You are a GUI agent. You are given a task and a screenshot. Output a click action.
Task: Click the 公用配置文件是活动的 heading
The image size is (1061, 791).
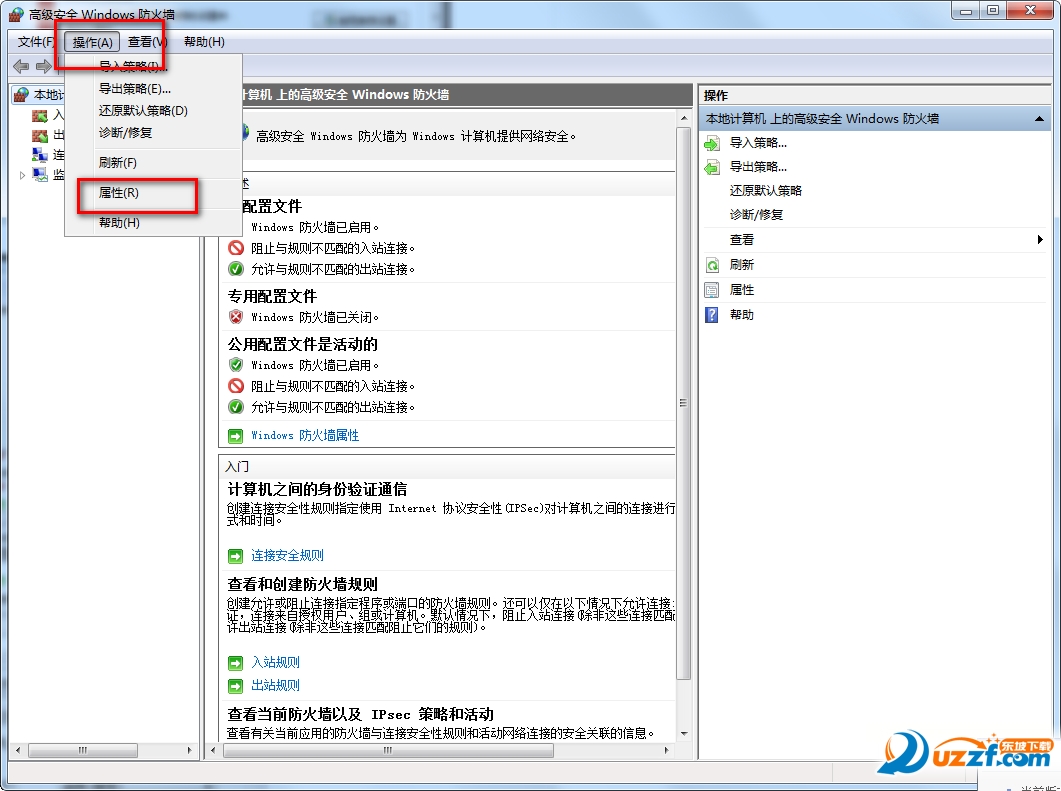click(302, 344)
